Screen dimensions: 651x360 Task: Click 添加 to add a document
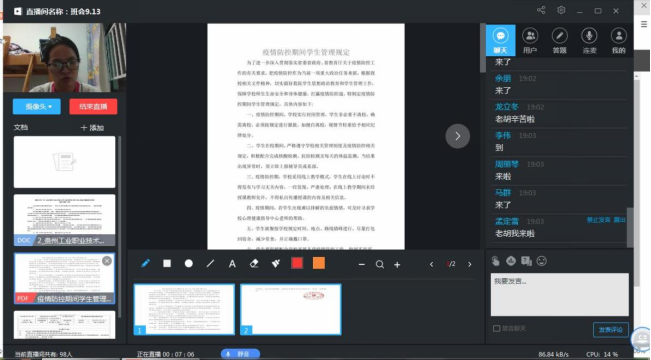[92, 127]
